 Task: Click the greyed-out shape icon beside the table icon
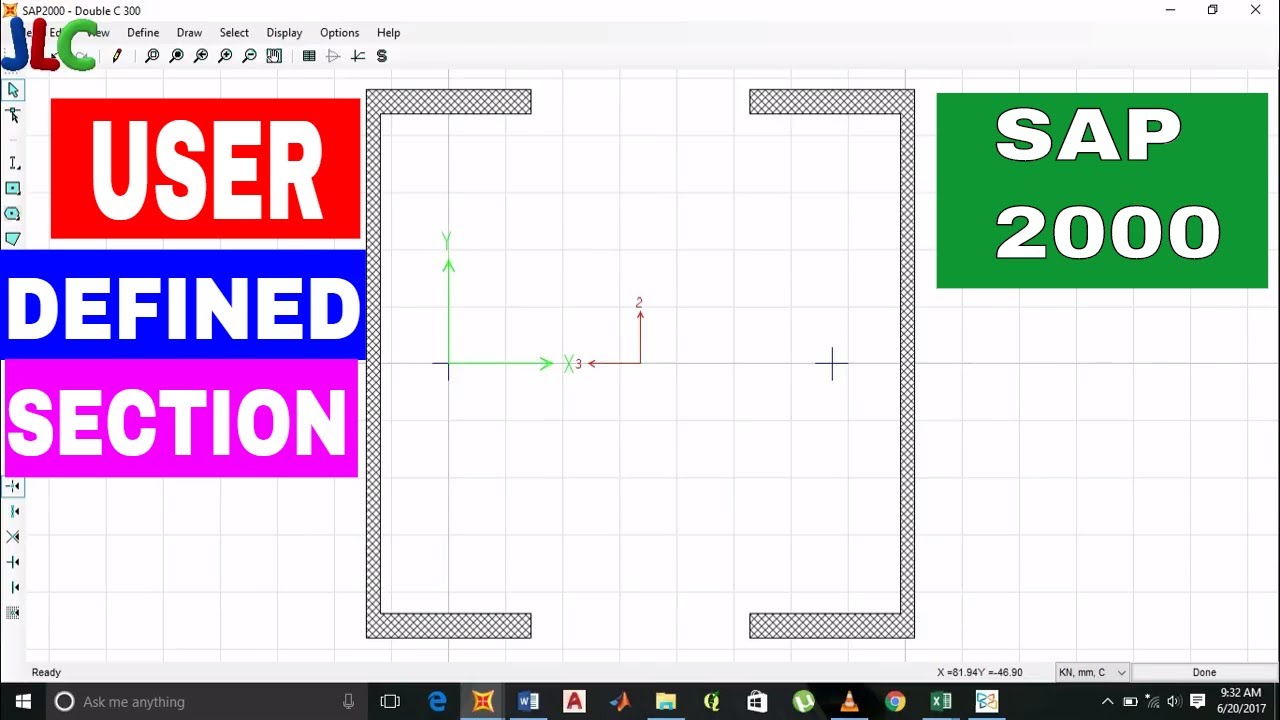coord(334,56)
